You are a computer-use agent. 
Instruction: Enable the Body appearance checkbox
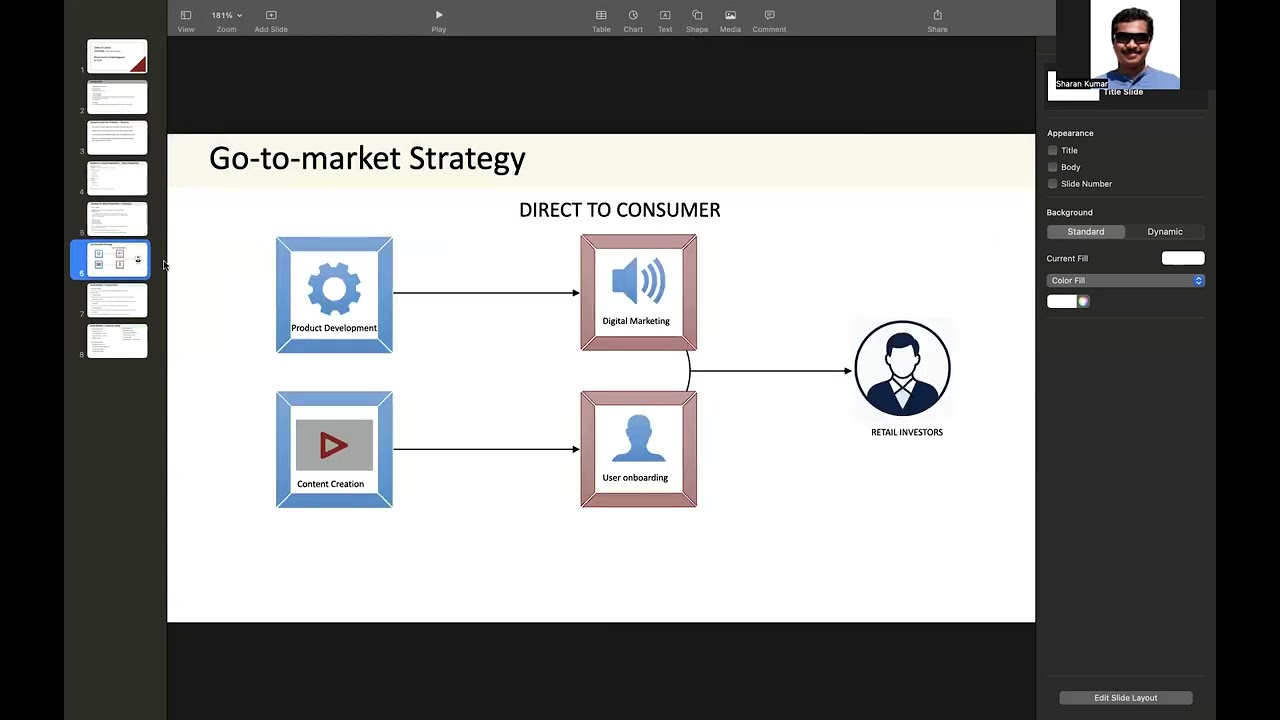1052,167
